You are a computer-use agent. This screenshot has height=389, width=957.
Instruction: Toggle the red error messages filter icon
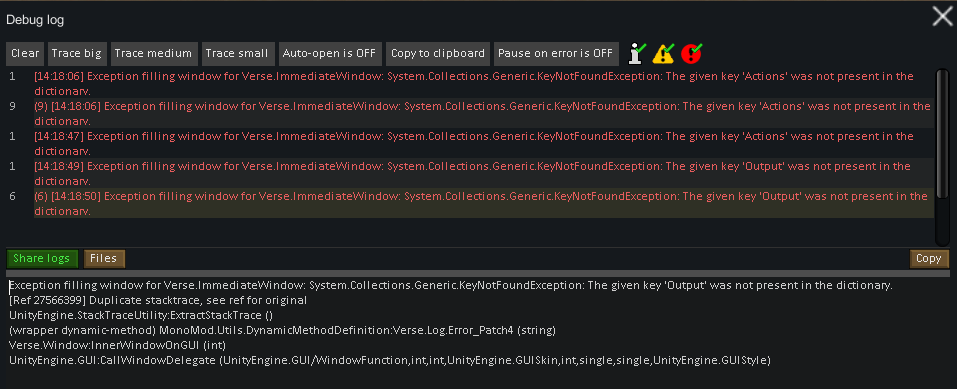point(692,53)
